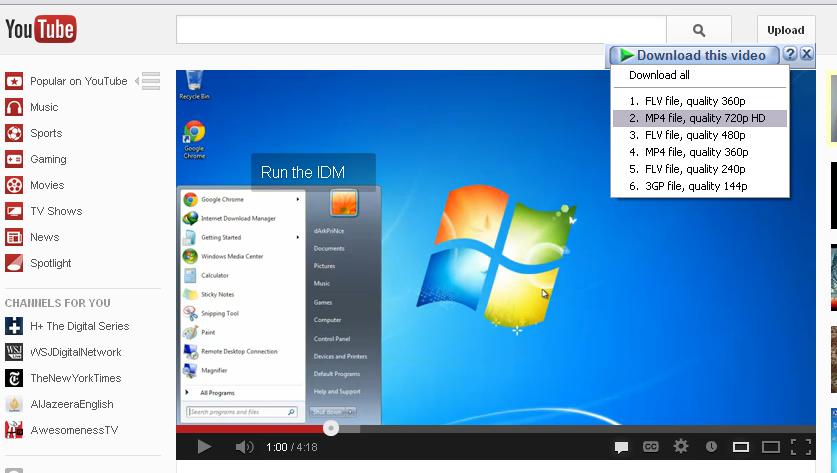
Task: Click the News newspaper icon
Action: point(14,237)
